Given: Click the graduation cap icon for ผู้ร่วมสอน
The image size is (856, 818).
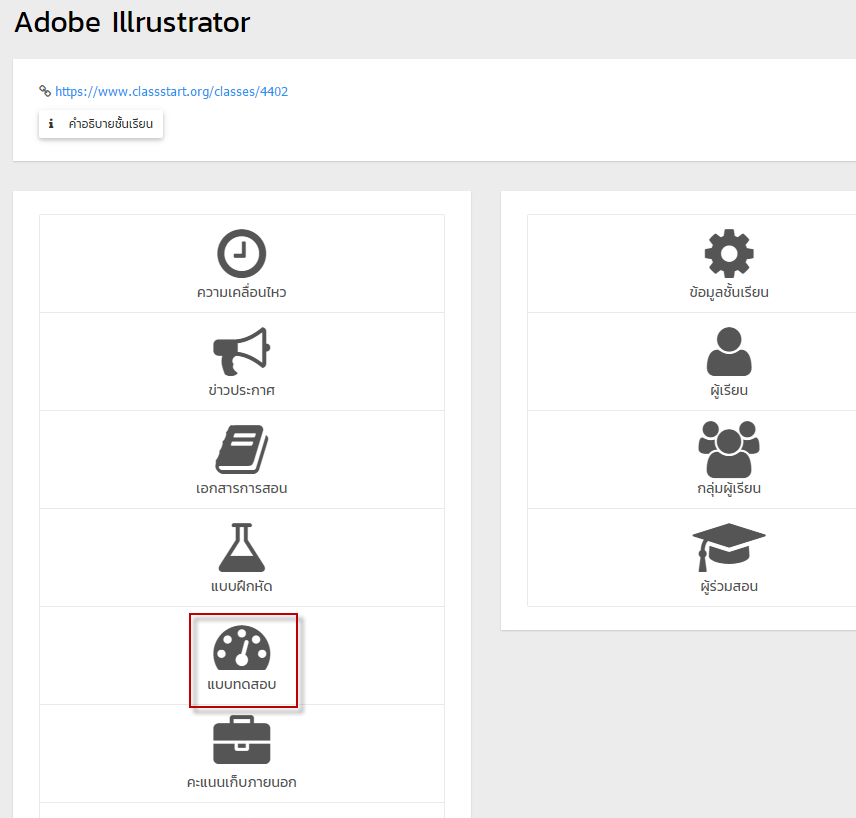Looking at the screenshot, I should (729, 547).
